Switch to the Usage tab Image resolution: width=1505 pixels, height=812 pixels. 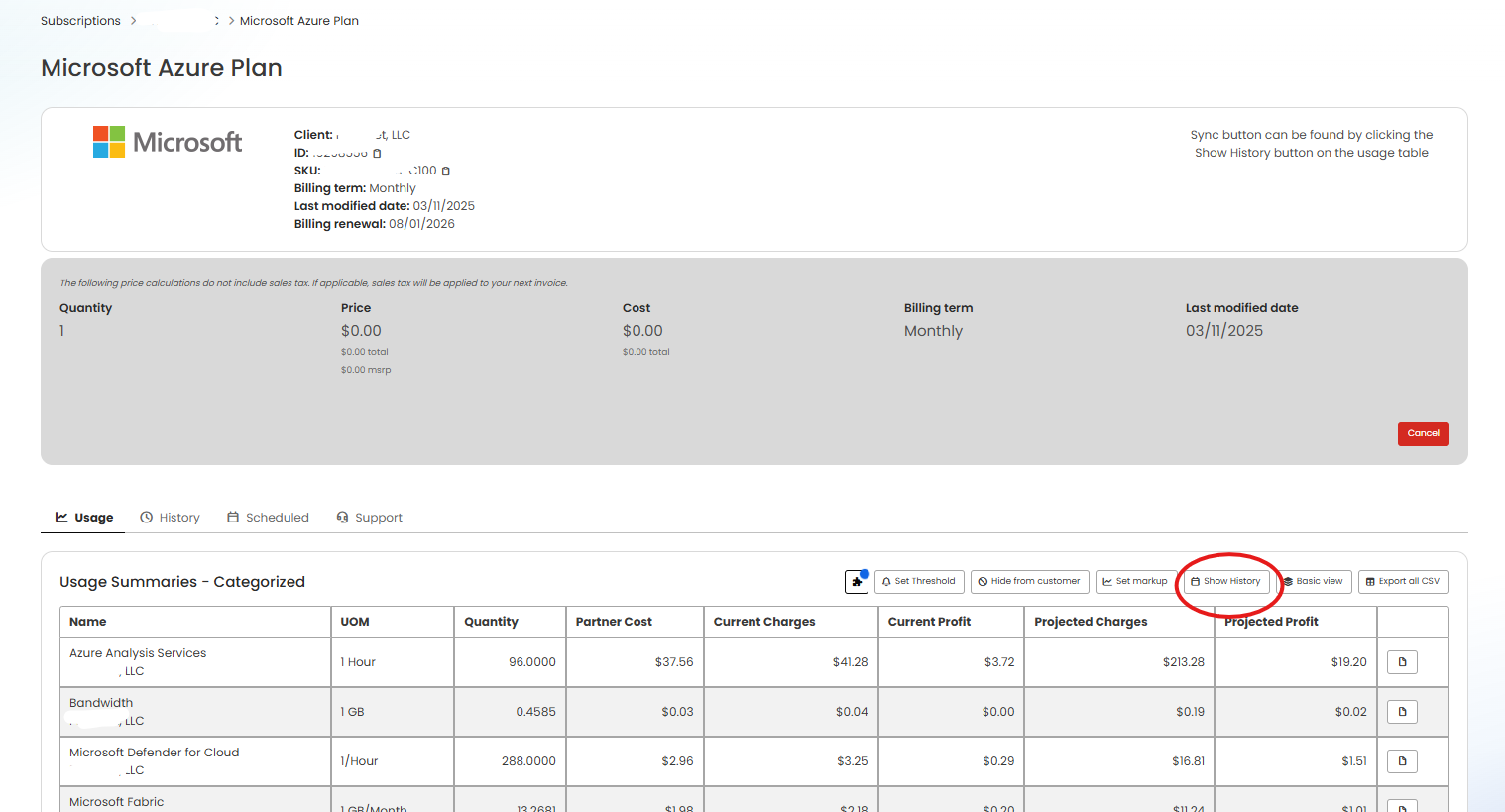pos(83,518)
